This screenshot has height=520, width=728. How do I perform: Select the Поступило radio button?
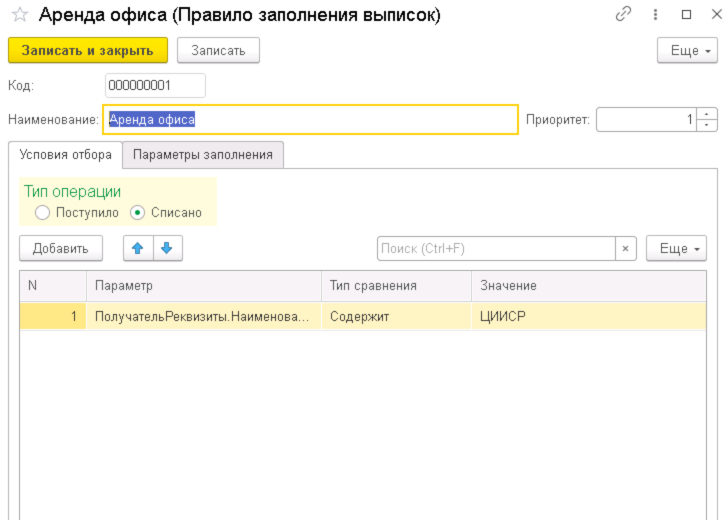tap(42, 213)
